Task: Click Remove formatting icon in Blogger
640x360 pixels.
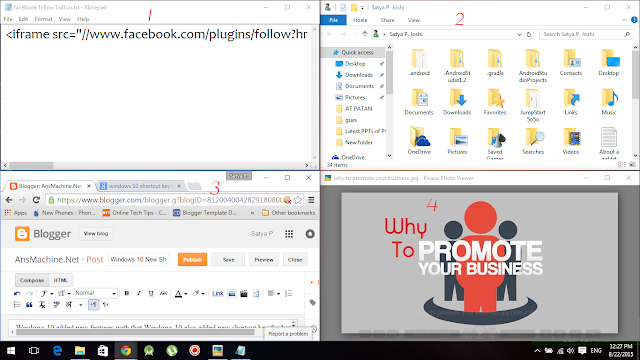Action: [42, 304]
